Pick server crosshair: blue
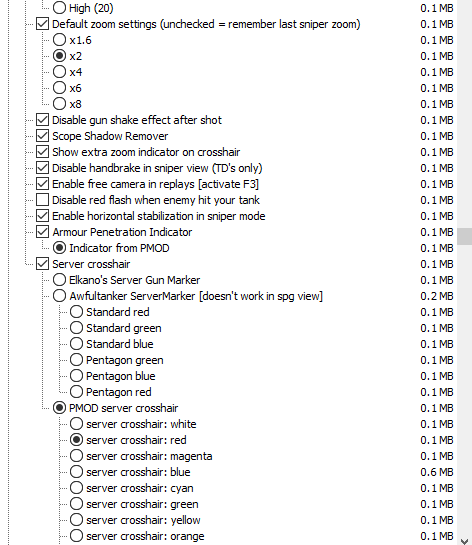 tap(76, 472)
